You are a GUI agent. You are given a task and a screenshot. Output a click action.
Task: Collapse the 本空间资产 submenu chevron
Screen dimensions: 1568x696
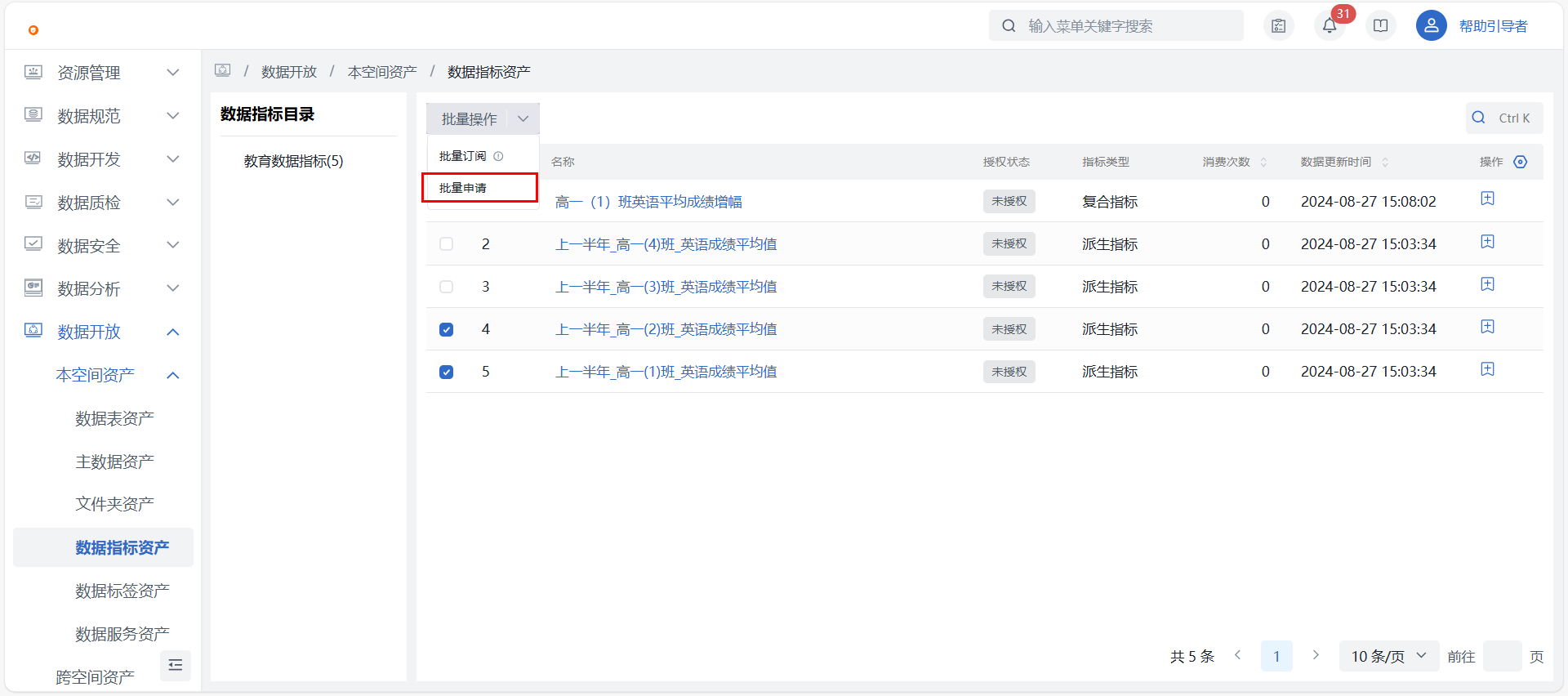coord(173,375)
